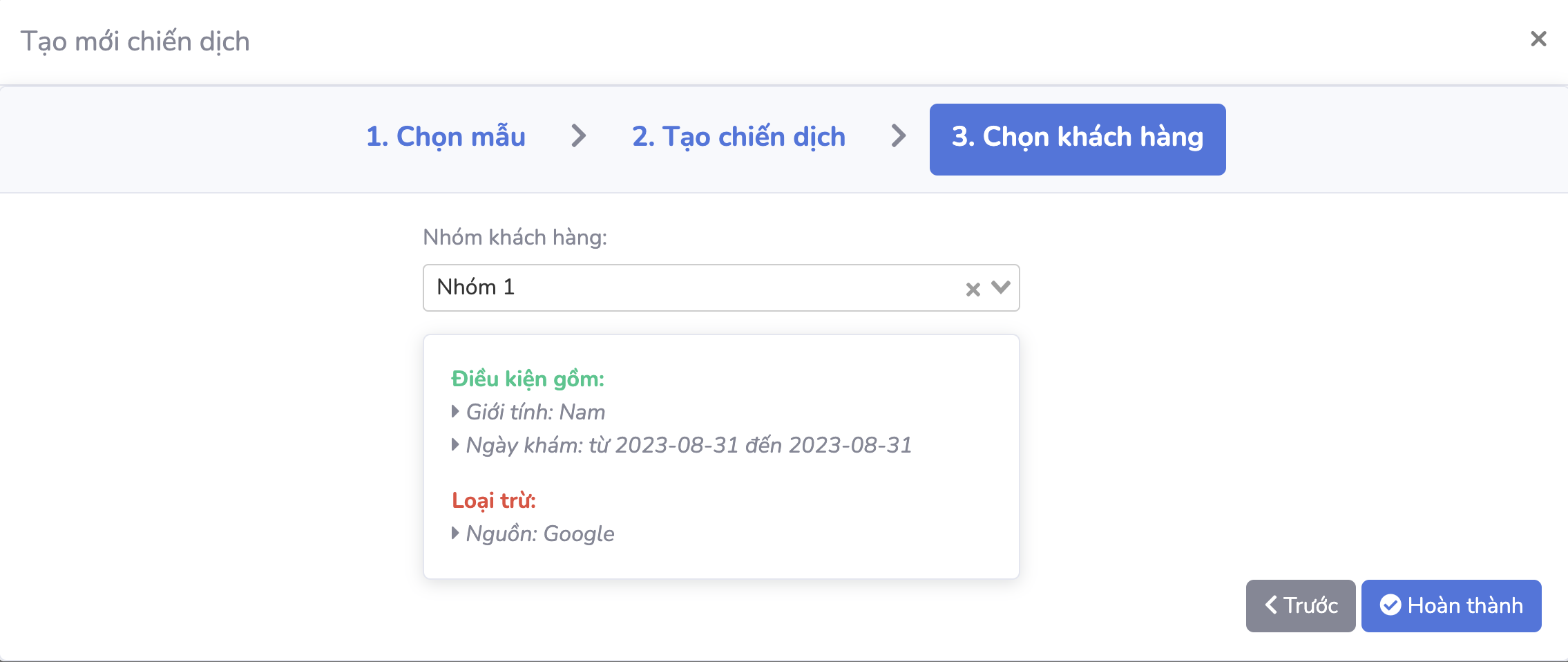Click the red Loại trừ heading
The image size is (1568, 662).
(x=493, y=500)
